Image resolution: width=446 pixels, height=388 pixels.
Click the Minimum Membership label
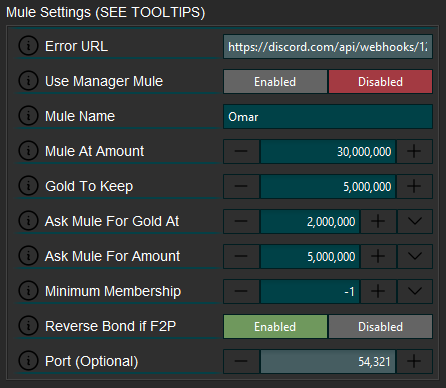click(x=113, y=291)
